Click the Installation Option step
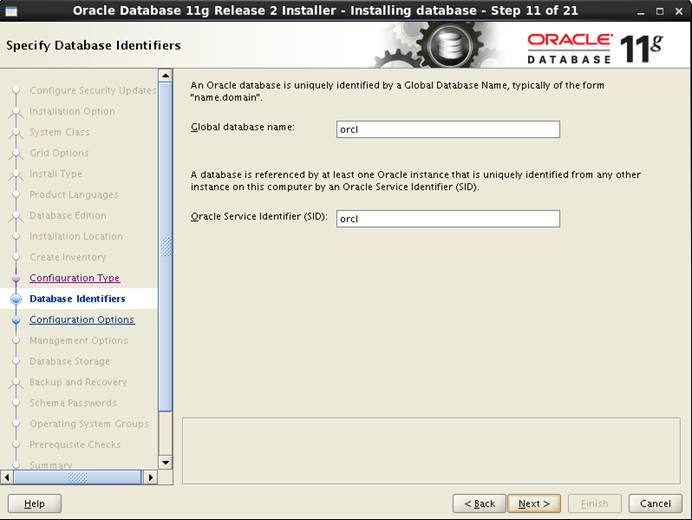 tap(72, 111)
